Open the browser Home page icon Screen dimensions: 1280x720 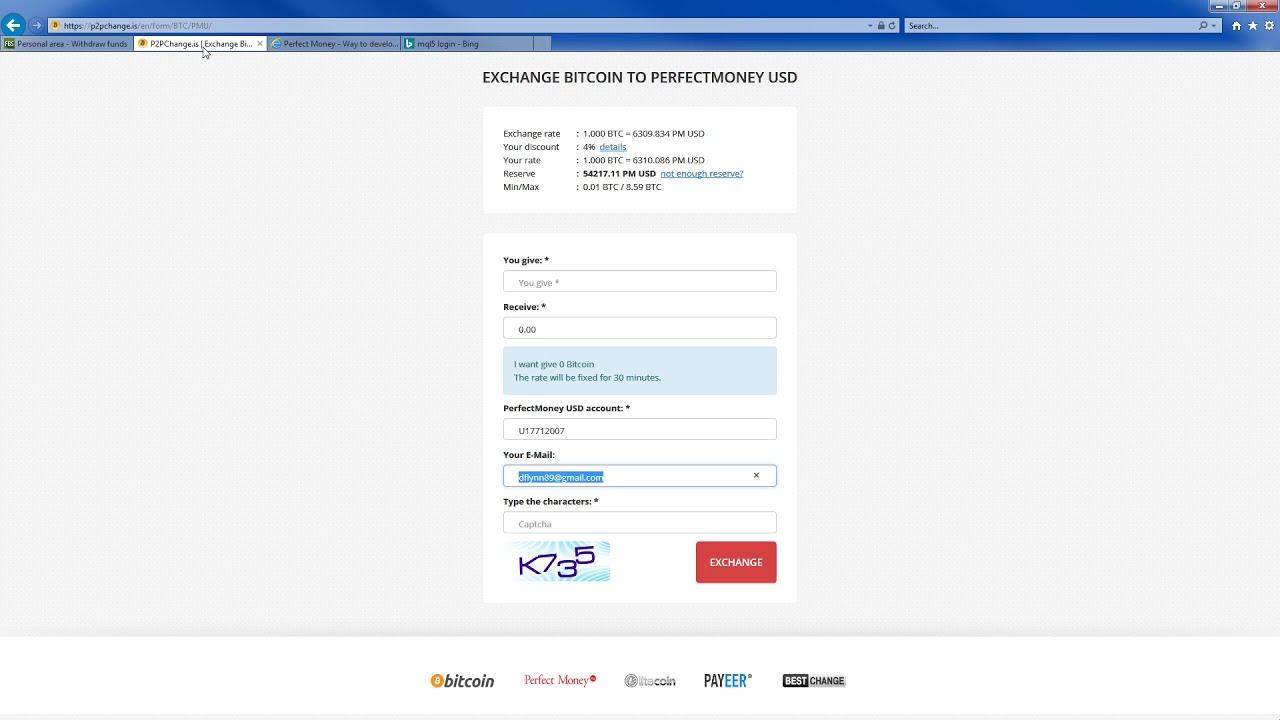point(1236,26)
